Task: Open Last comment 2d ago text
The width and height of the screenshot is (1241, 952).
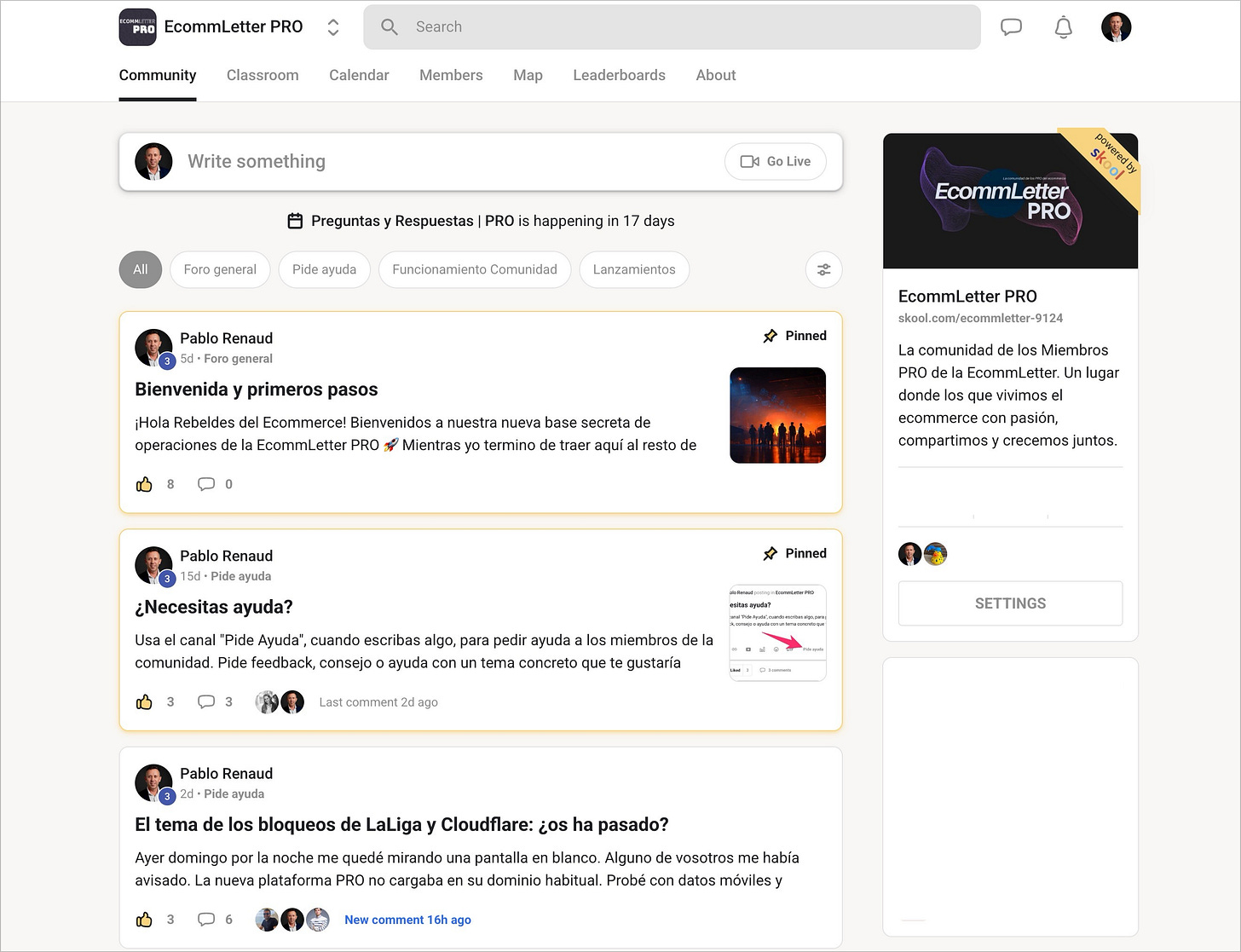Action: 378,702
